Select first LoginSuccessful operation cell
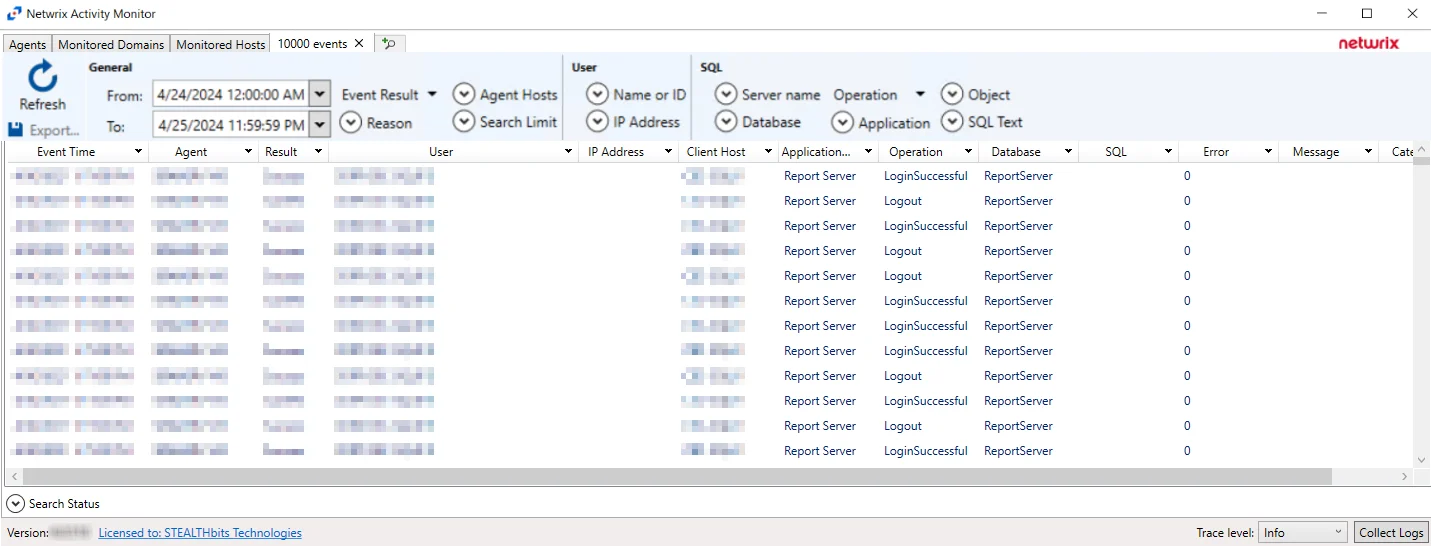This screenshot has width=1431, height=546. (x=926, y=176)
